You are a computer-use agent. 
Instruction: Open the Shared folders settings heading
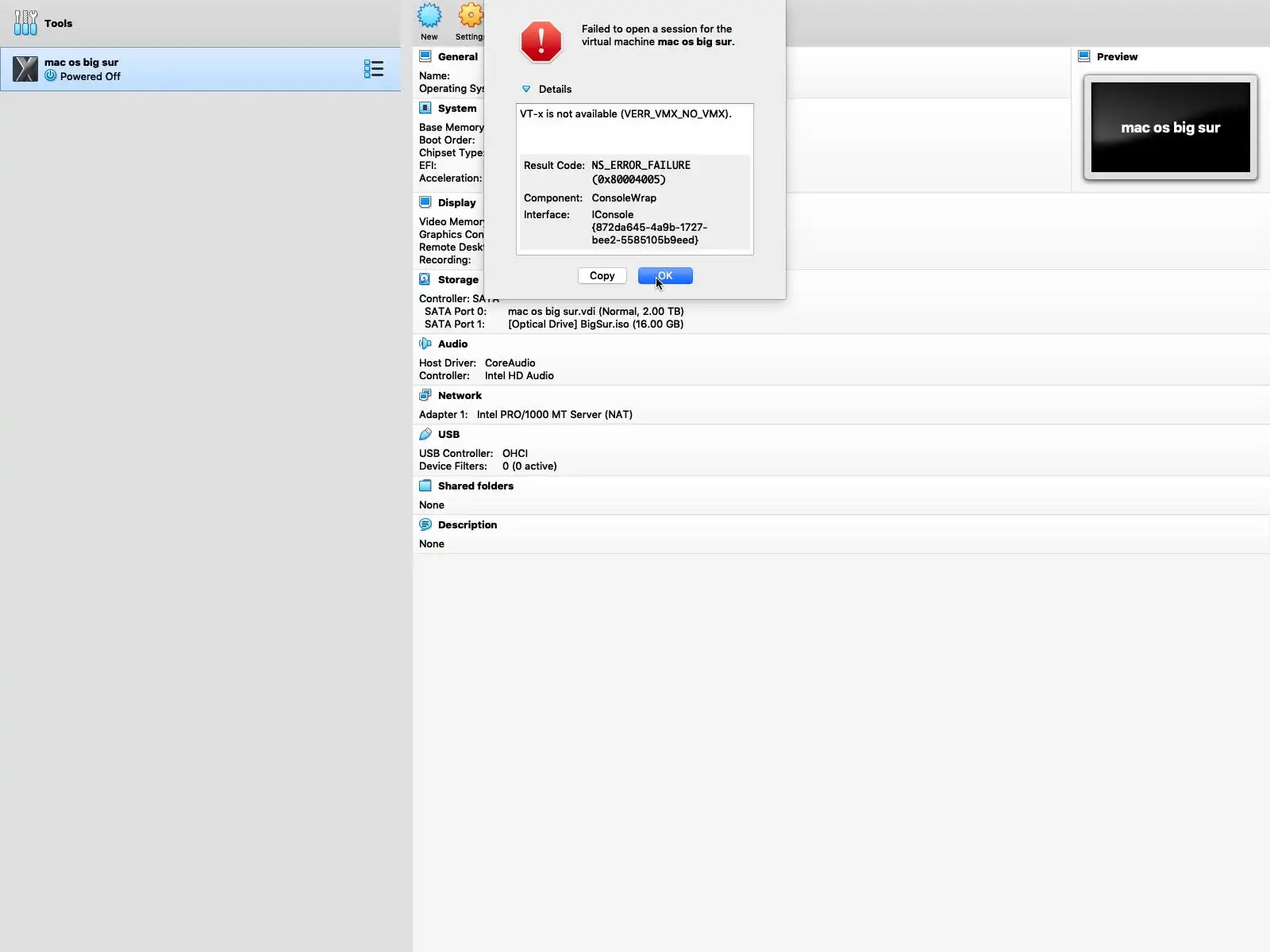coord(475,486)
